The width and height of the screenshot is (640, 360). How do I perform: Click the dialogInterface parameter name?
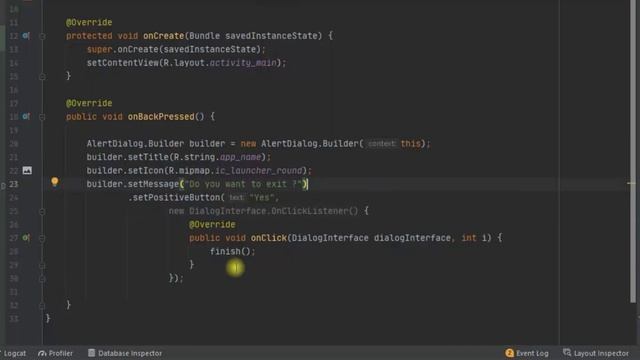pos(412,238)
